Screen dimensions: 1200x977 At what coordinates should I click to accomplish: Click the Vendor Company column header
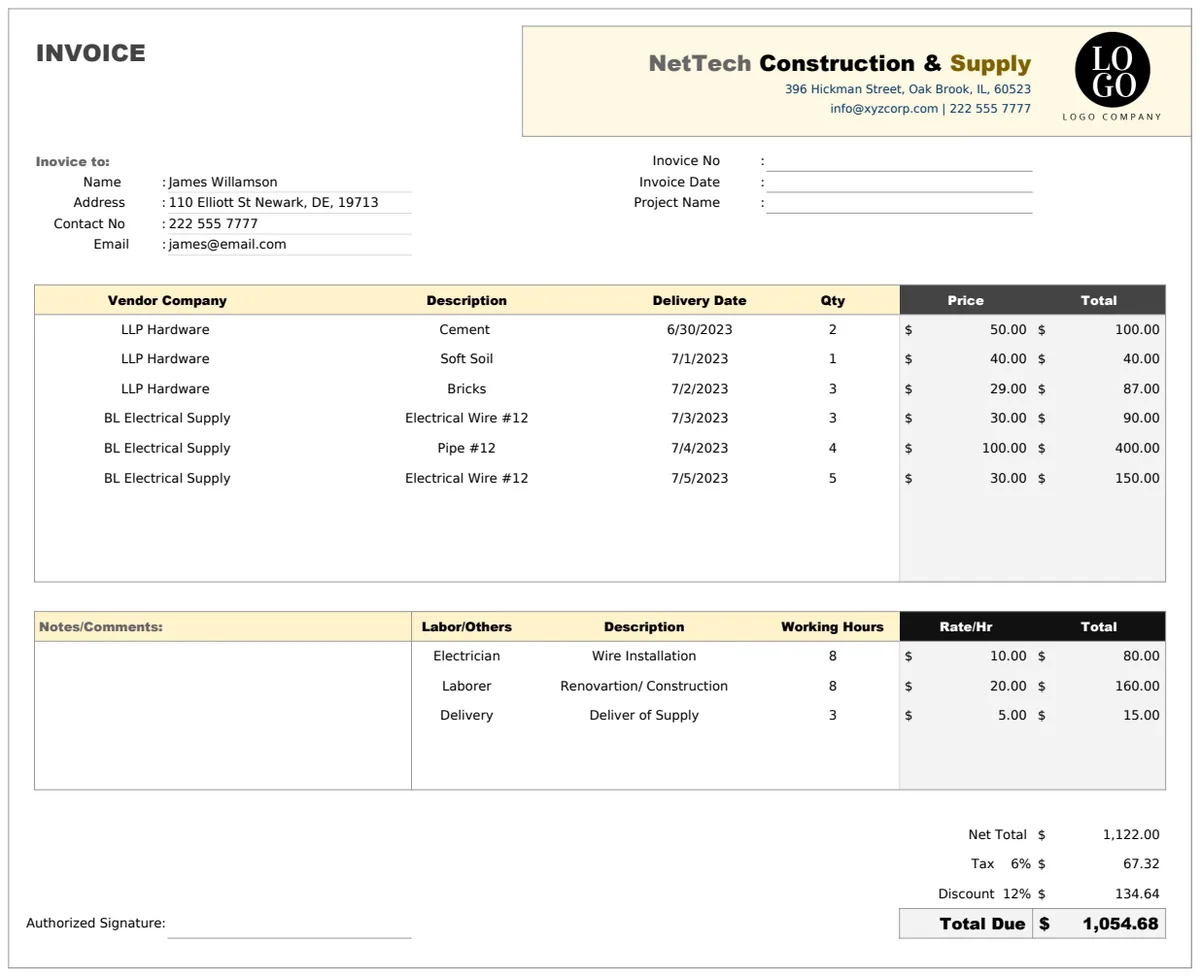click(167, 301)
